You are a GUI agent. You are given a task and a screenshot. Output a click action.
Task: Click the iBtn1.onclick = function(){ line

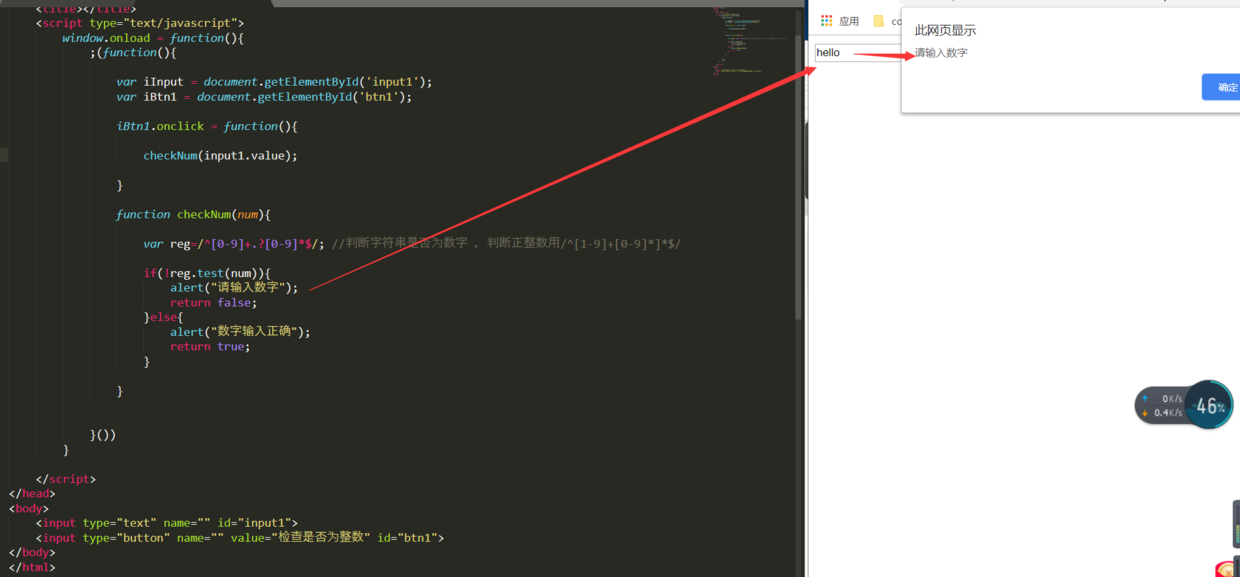point(207,126)
